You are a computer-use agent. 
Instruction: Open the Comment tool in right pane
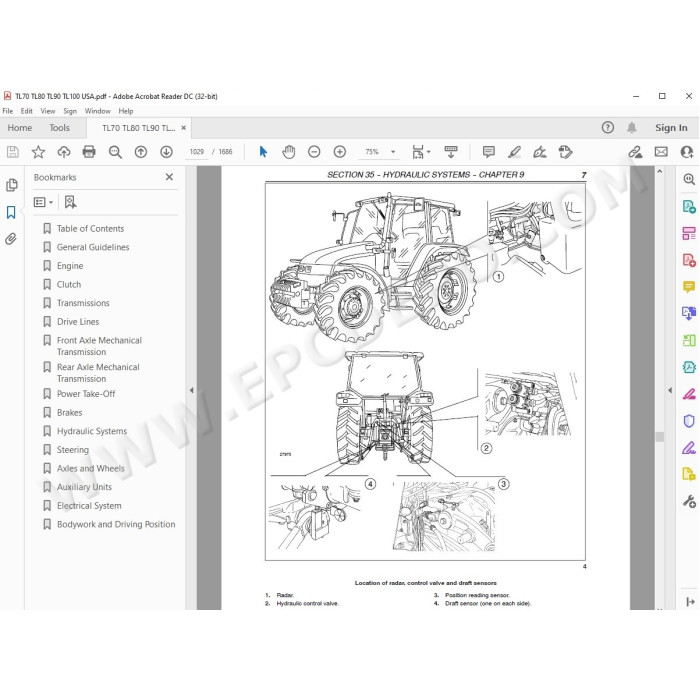[689, 286]
